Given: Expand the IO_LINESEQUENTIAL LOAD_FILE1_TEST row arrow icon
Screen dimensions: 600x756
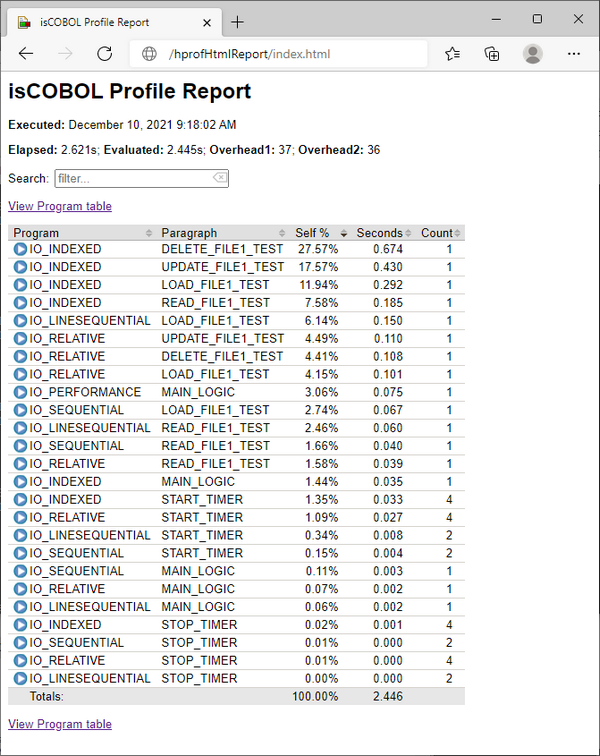Looking at the screenshot, I should click(20, 320).
